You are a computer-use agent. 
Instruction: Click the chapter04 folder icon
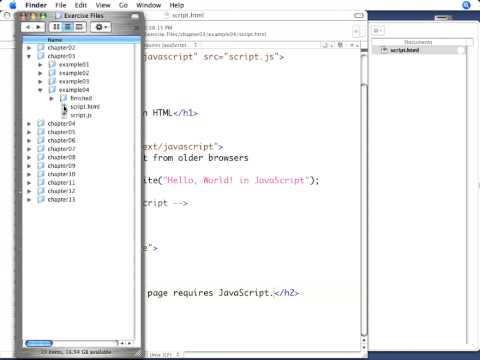pyautogui.click(x=41, y=123)
